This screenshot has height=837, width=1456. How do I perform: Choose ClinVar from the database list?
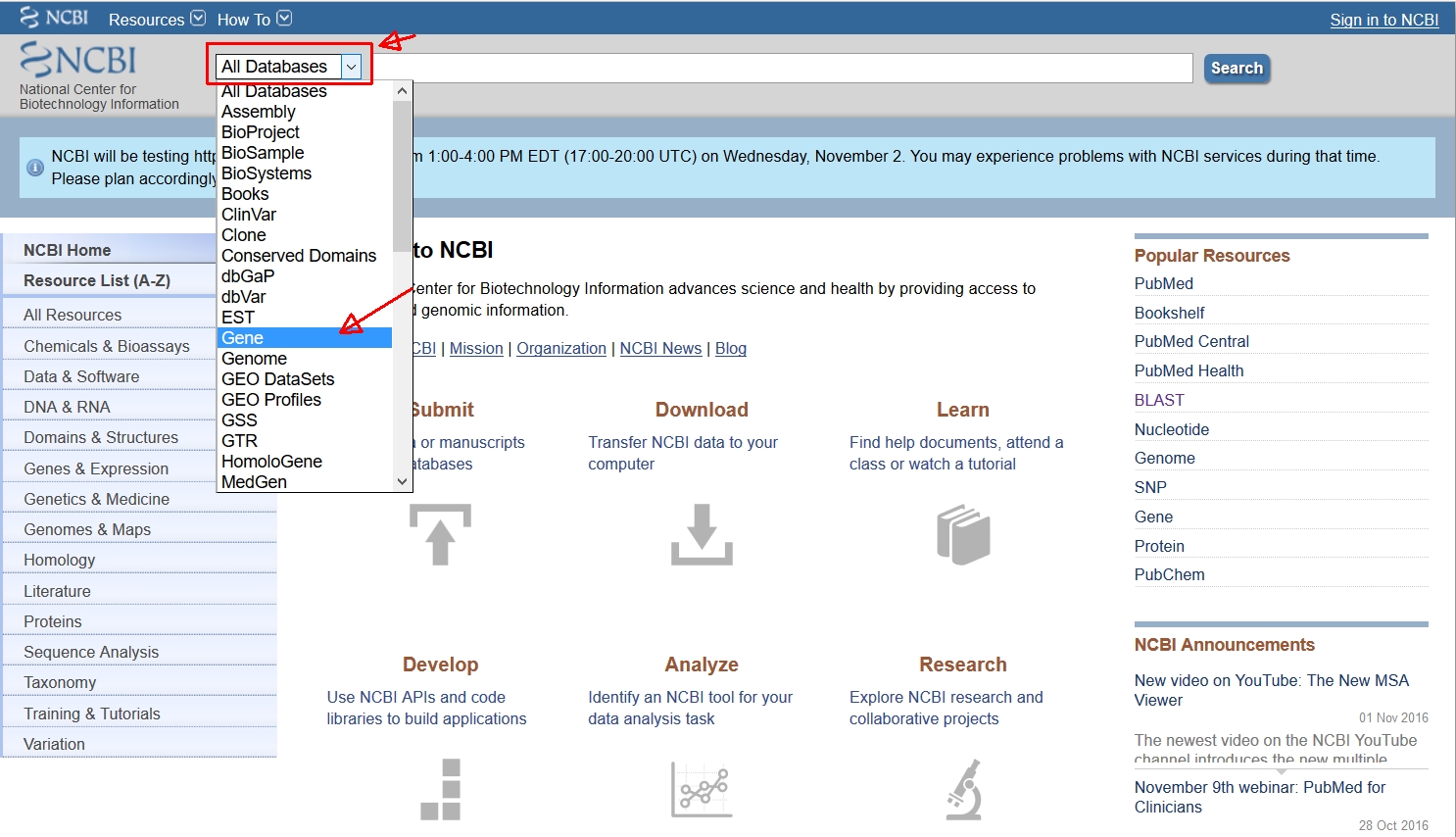304,215
